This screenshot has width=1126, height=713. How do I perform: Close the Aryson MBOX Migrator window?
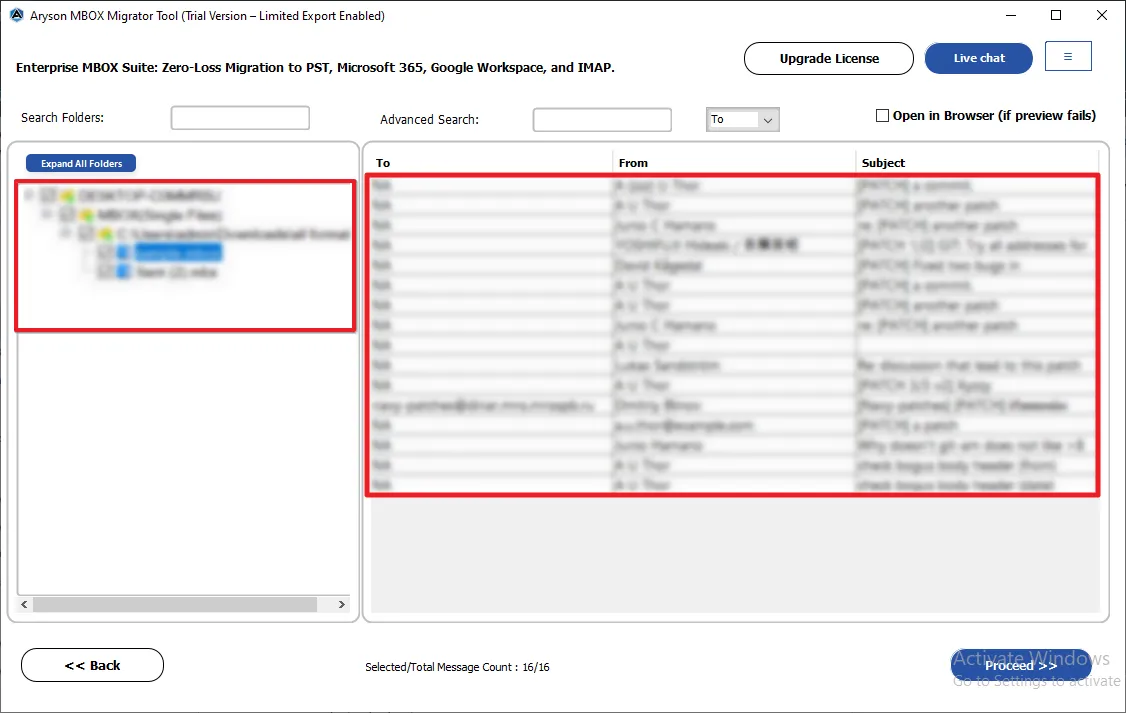[x=1102, y=15]
